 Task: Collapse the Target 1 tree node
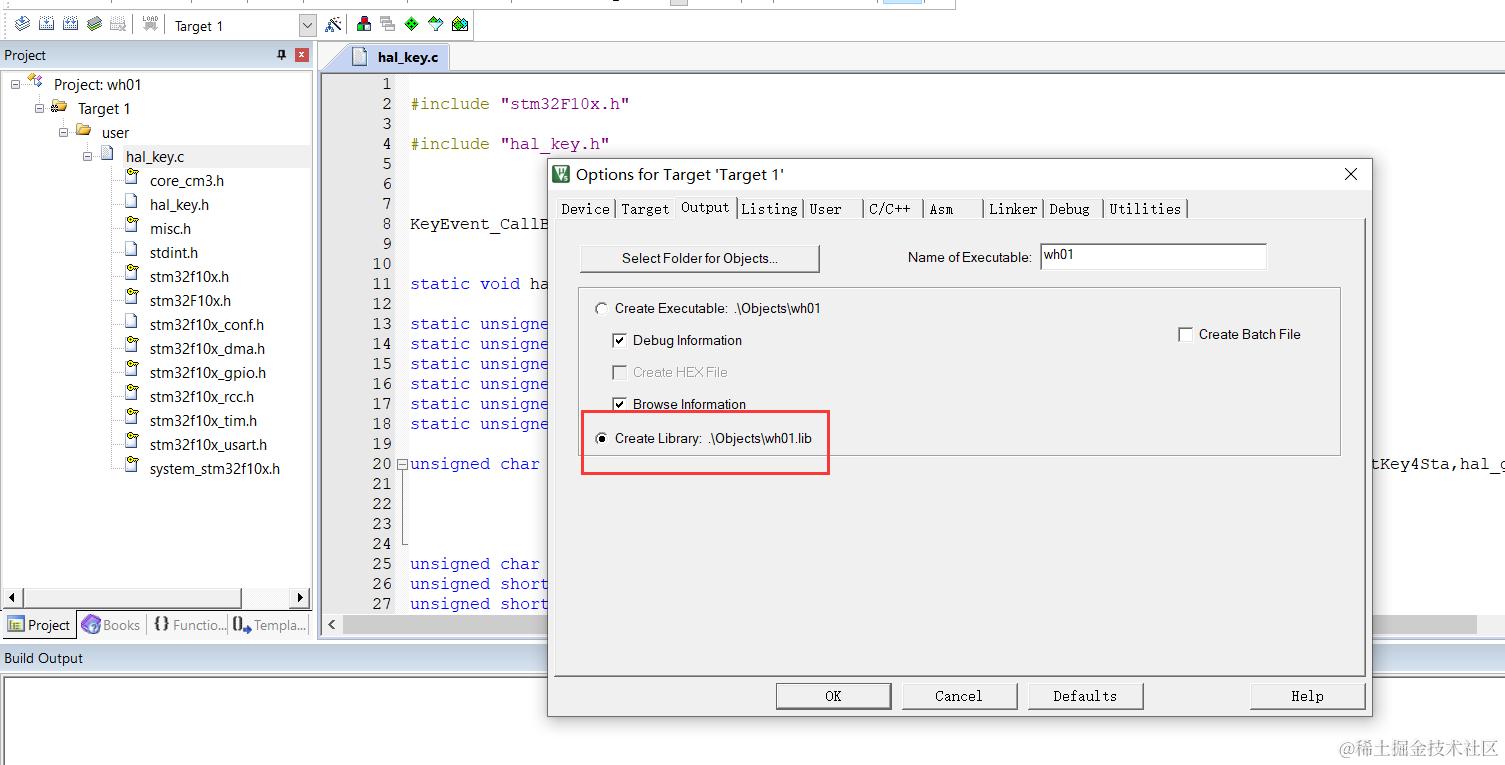(39, 108)
